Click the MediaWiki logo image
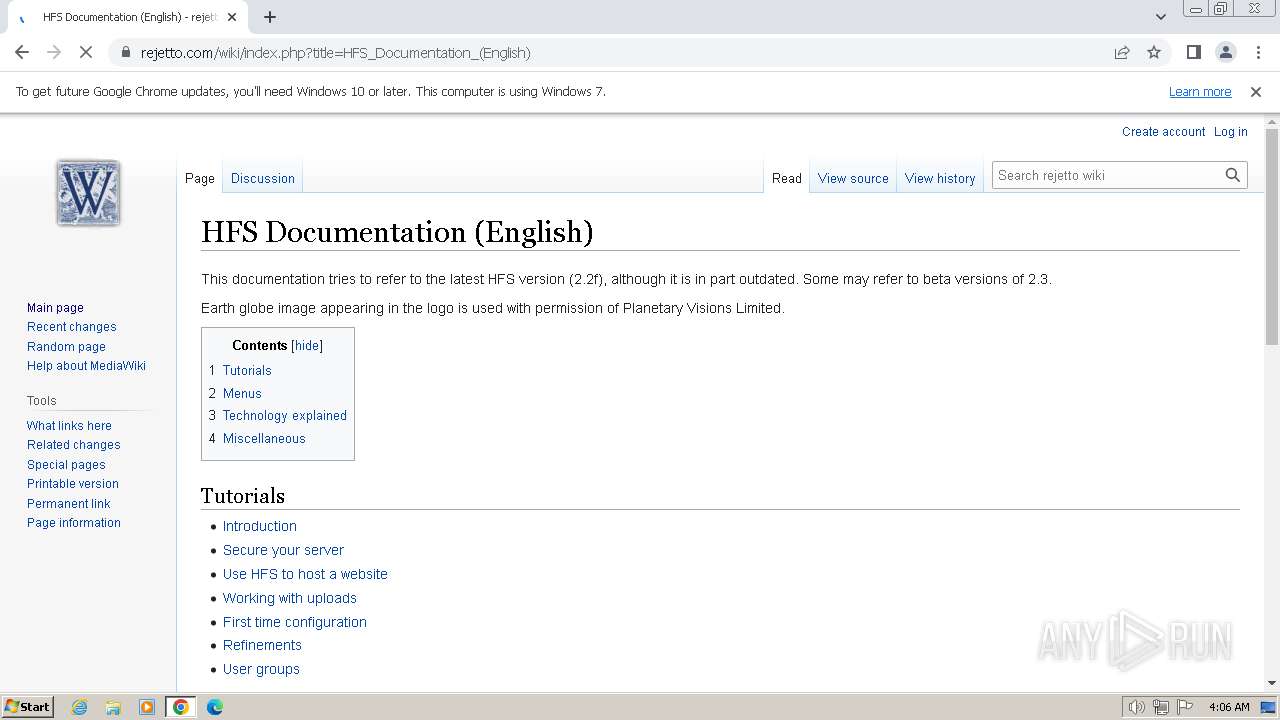 tap(88, 192)
